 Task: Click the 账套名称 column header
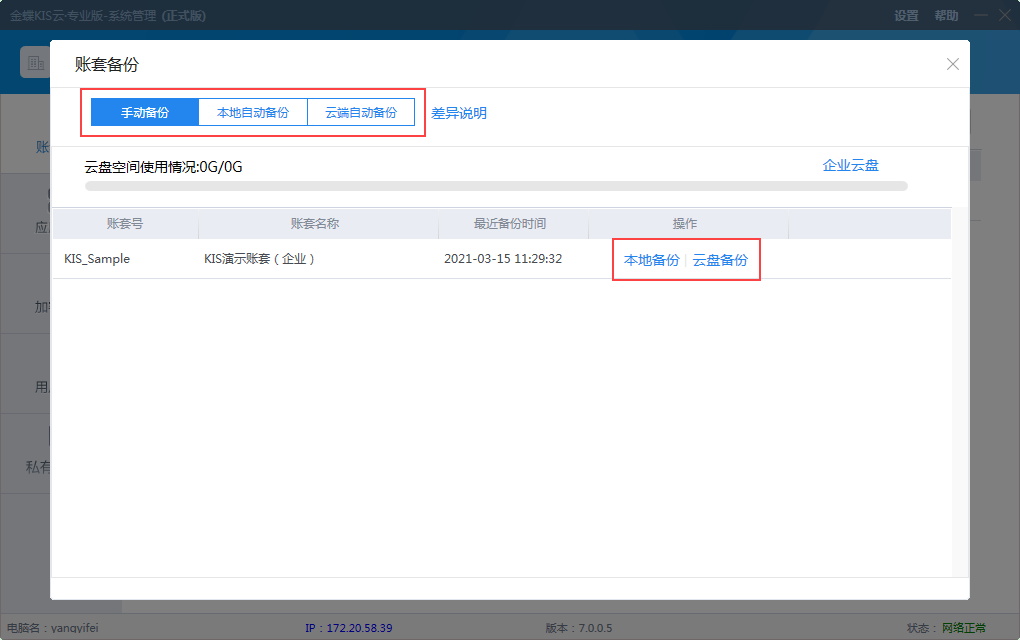point(315,224)
